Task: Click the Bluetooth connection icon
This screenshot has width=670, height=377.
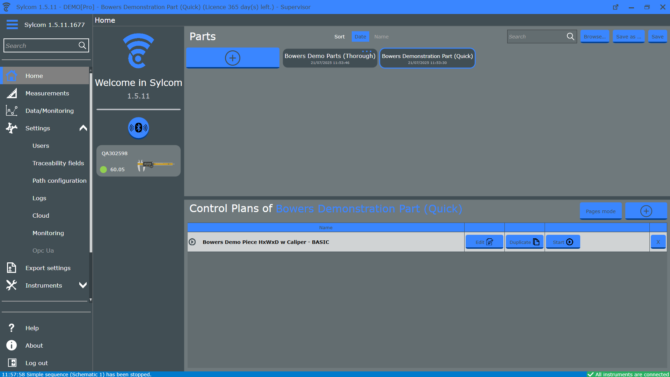Action: [138, 128]
